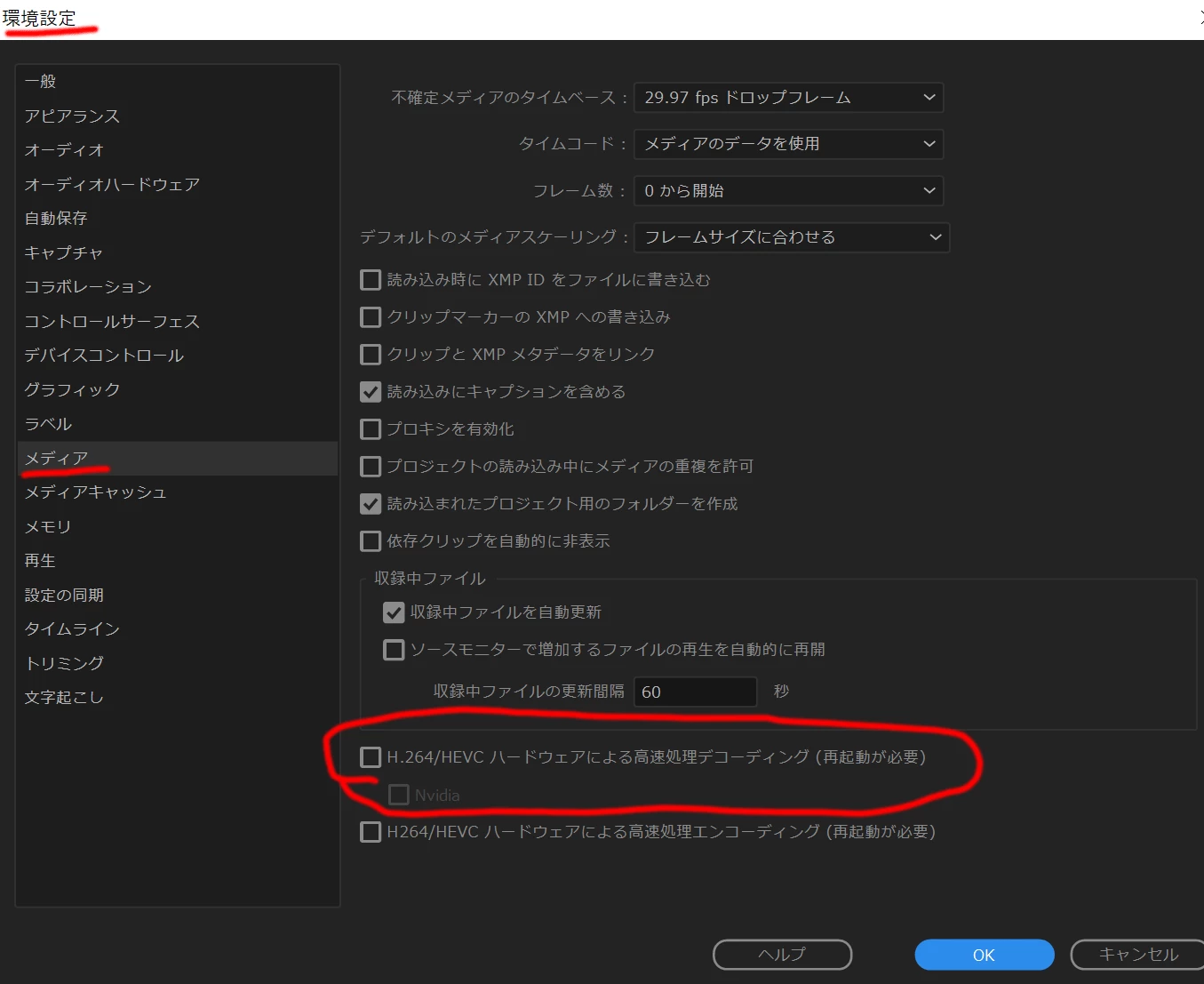
Task: Click the 収録中ファイルの更新間隔 input field
Action: (x=695, y=692)
